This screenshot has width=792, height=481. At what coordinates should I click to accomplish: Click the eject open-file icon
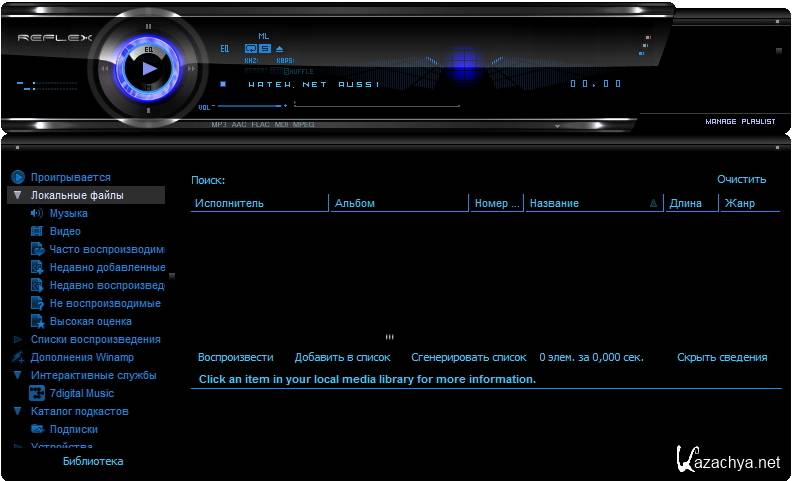pos(280,48)
